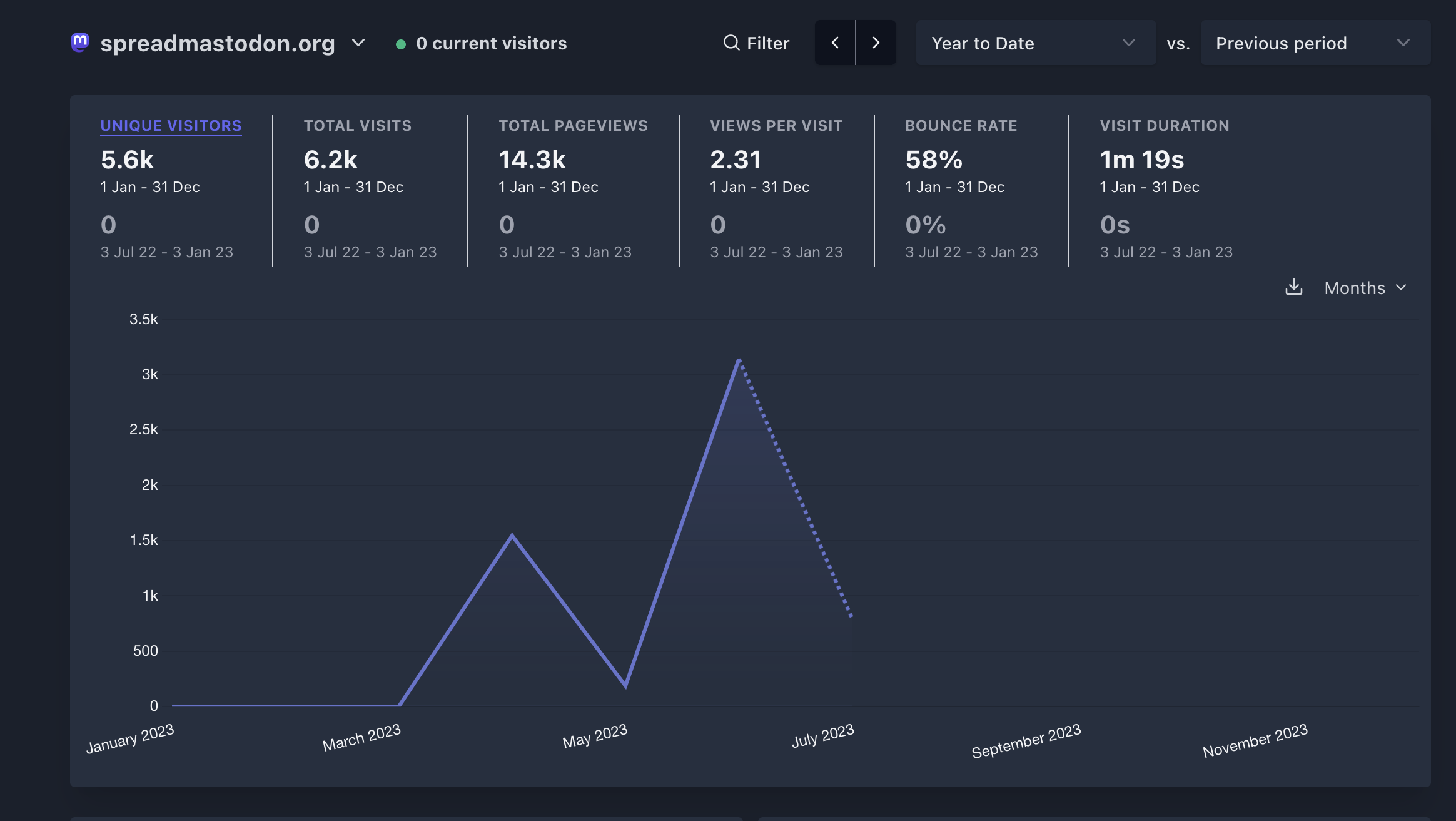1456x821 pixels.
Task: Click the 14.3k total pageviews value
Action: [x=532, y=160]
